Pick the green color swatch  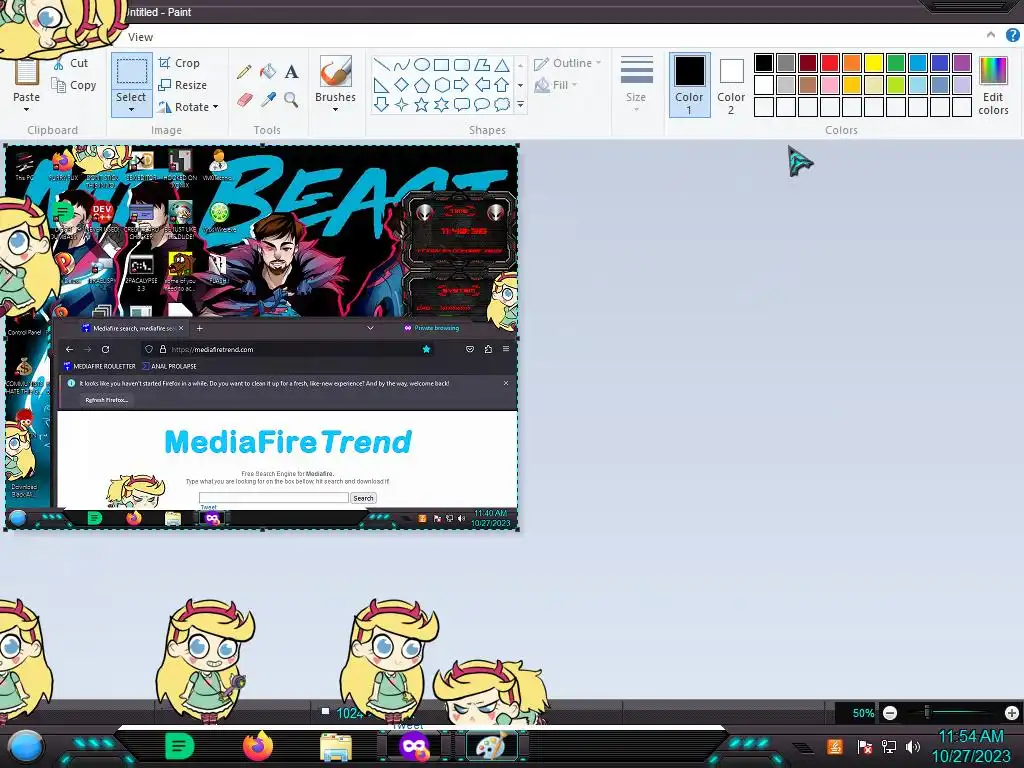(x=896, y=63)
